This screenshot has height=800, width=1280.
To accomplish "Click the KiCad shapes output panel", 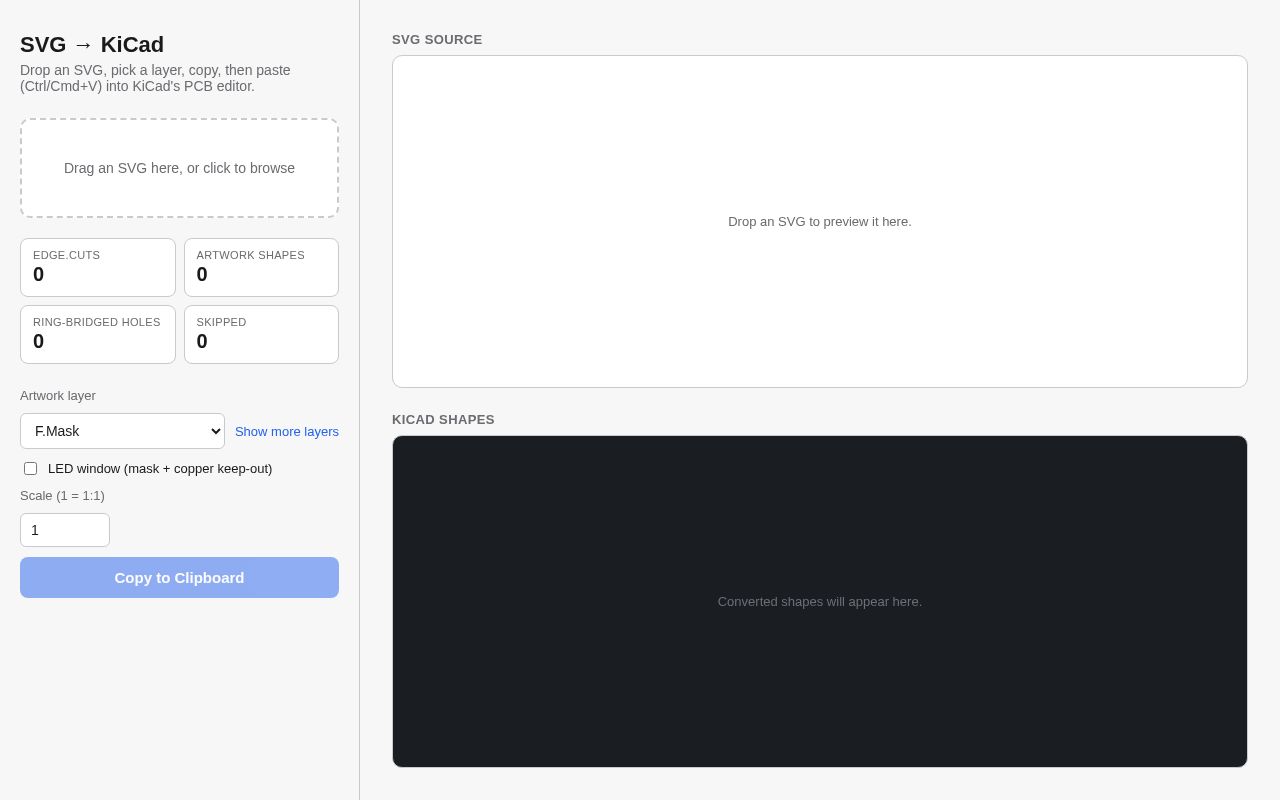I will click(x=820, y=601).
